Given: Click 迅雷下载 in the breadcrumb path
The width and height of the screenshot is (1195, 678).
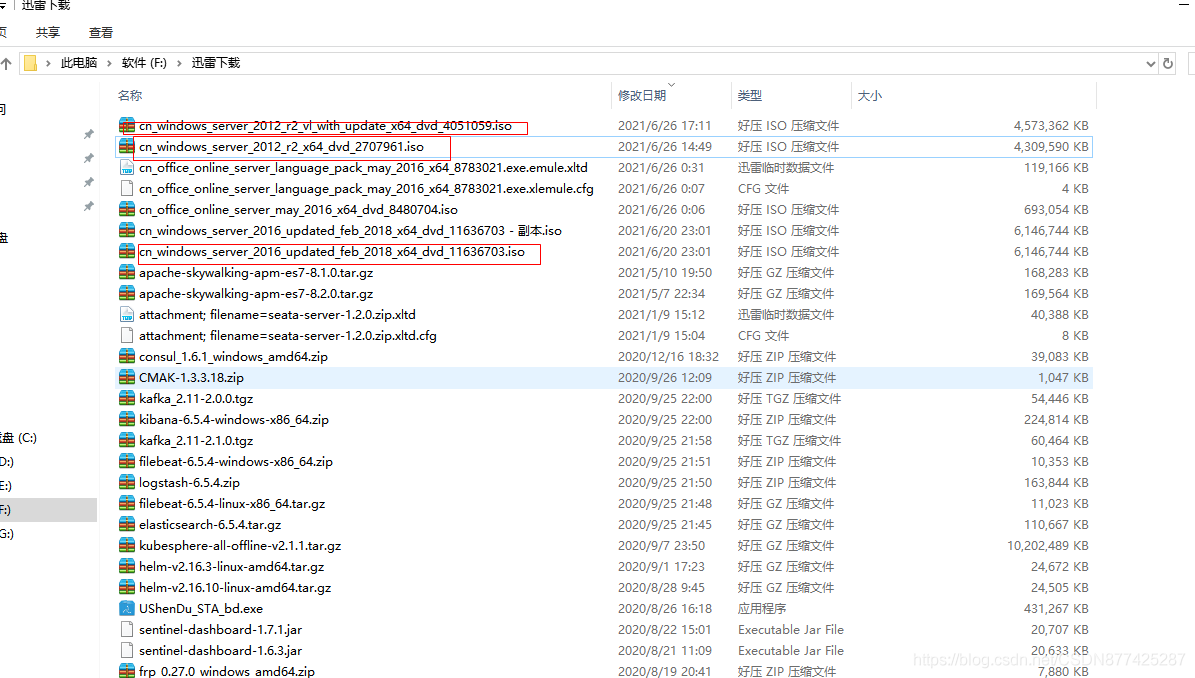Looking at the screenshot, I should tap(216, 63).
